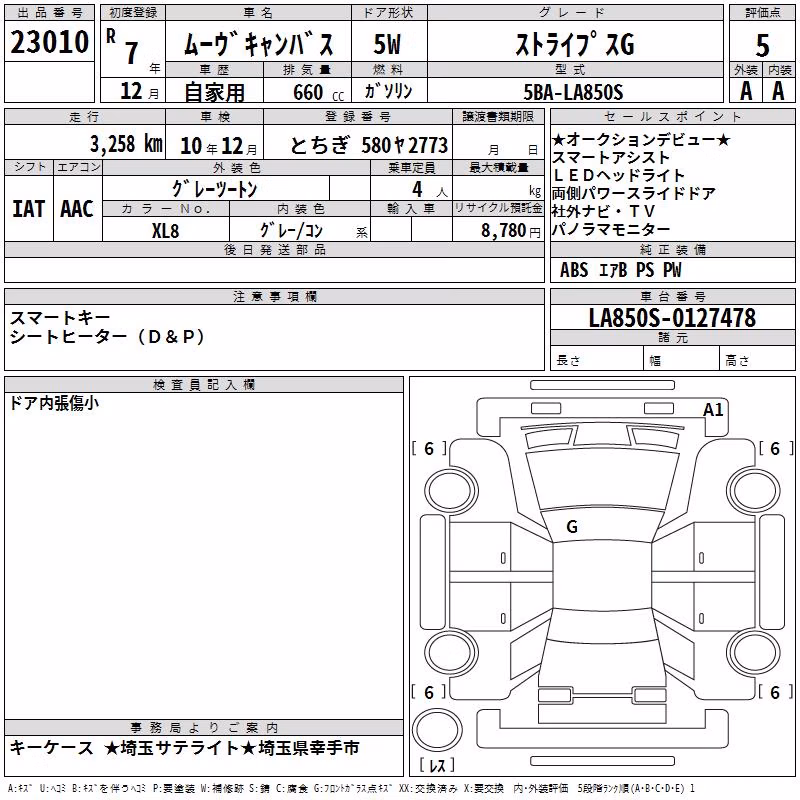The width and height of the screenshot is (800, 800).
Task: Click transmission type IAT
Action: [29, 209]
